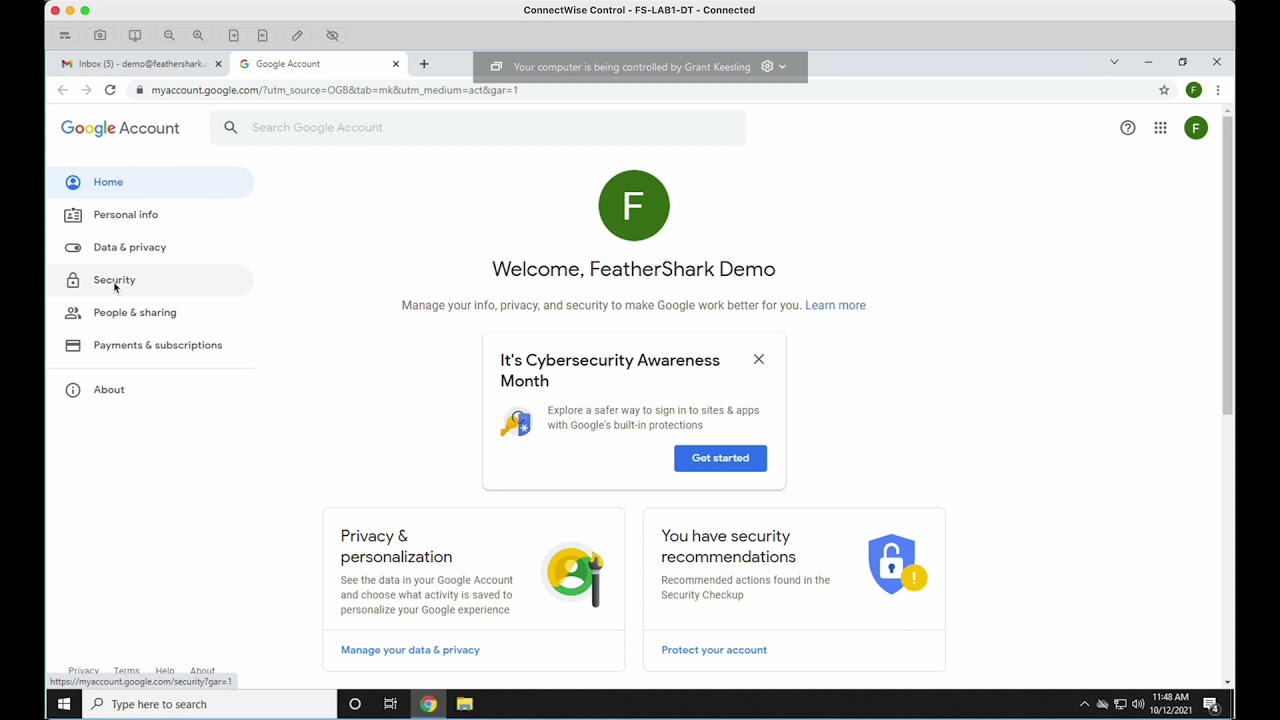
Task: Open the Google apps grid
Action: (x=1160, y=128)
